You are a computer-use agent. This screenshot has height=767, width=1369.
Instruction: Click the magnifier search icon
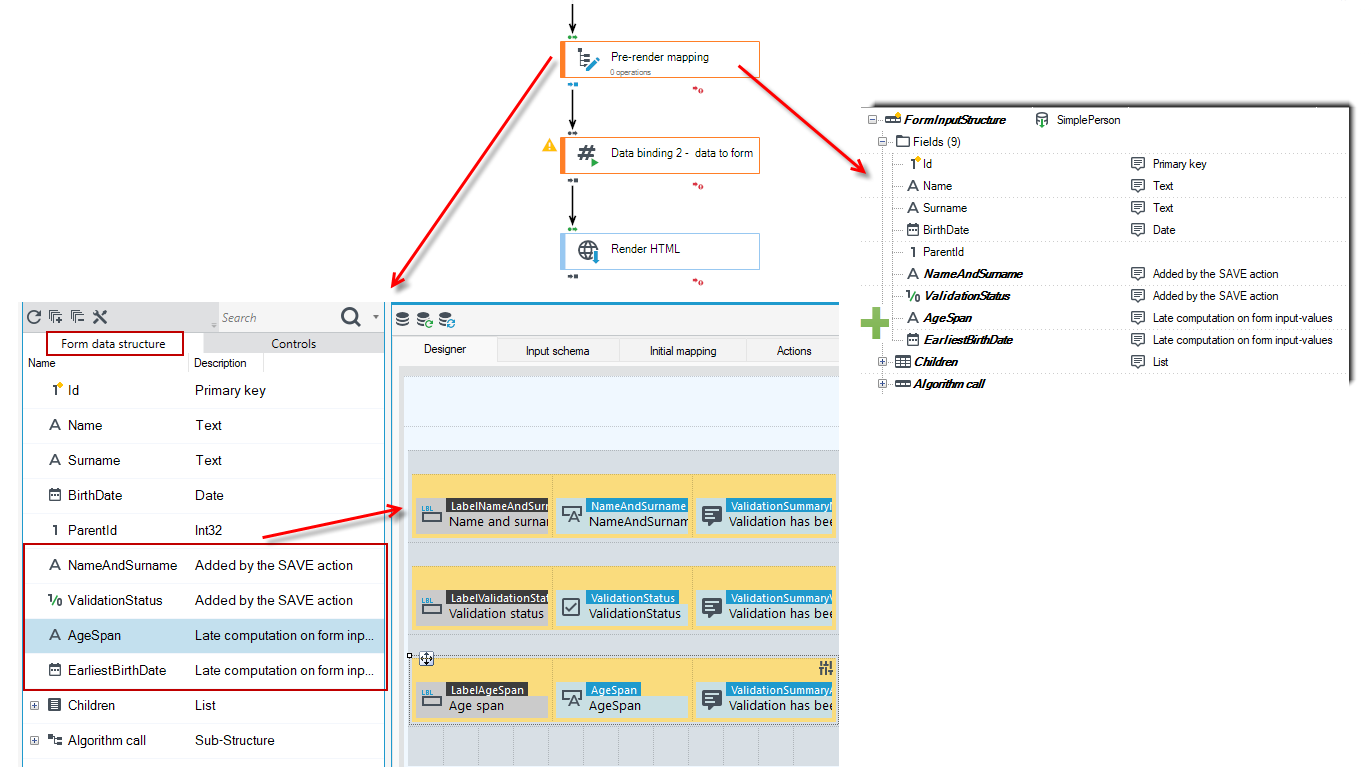[x=351, y=317]
